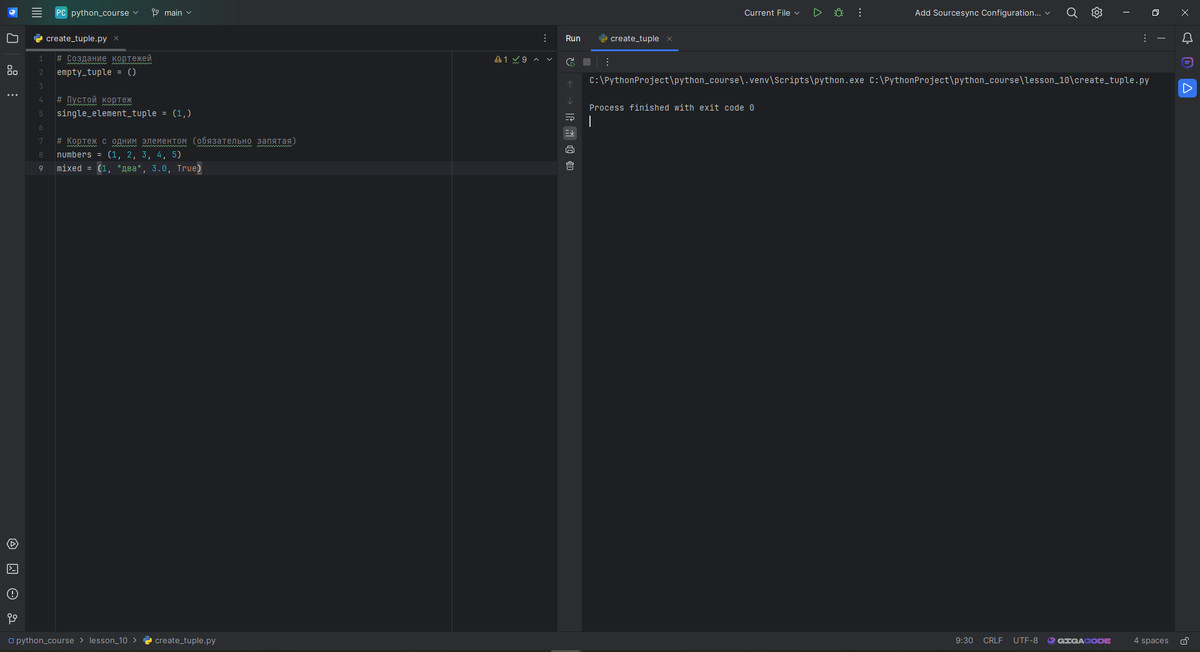Toggle soft-wrap in console
This screenshot has width=1200, height=652.
[x=570, y=117]
